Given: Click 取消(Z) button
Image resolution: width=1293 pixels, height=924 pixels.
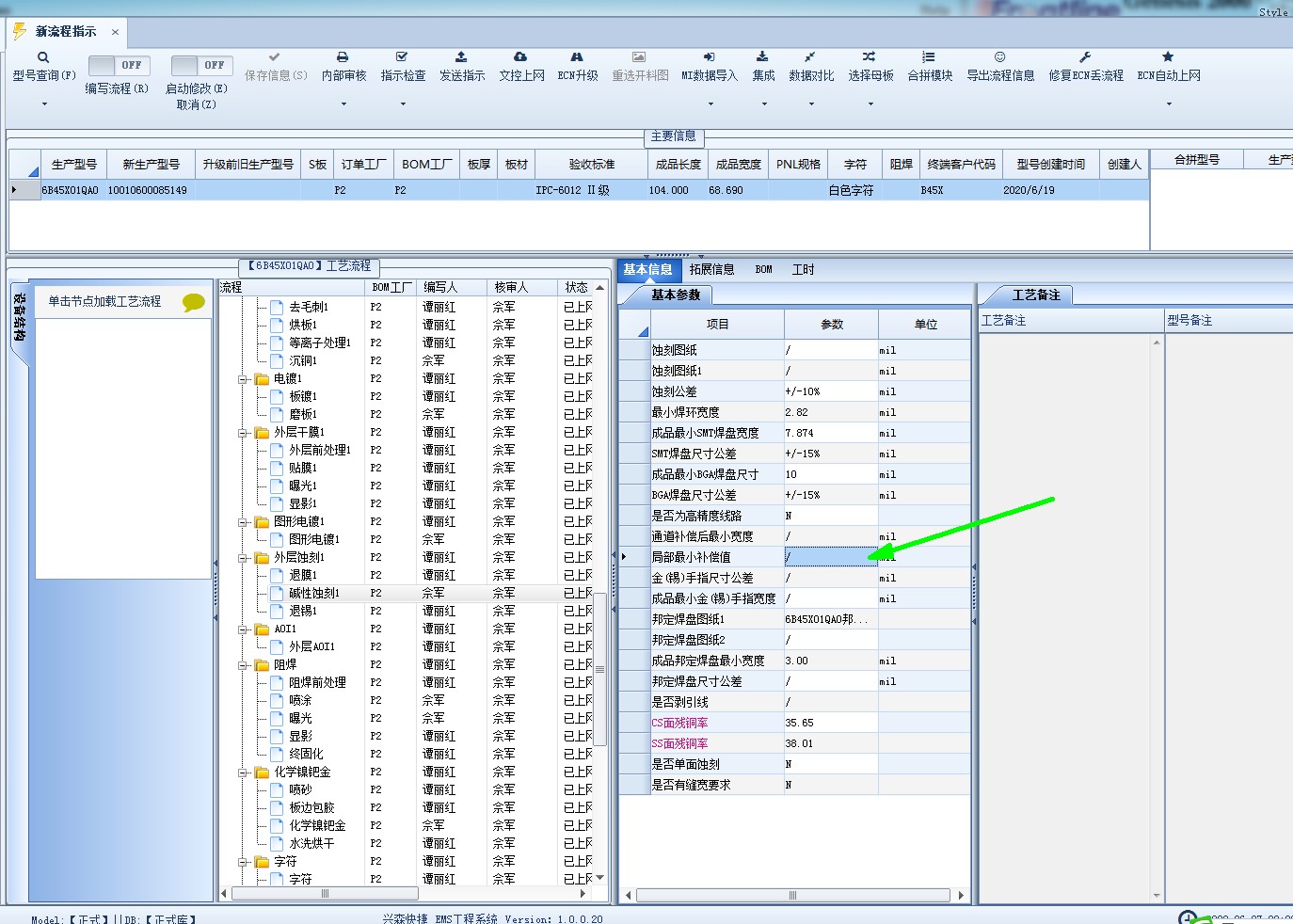Looking at the screenshot, I should point(196,104).
